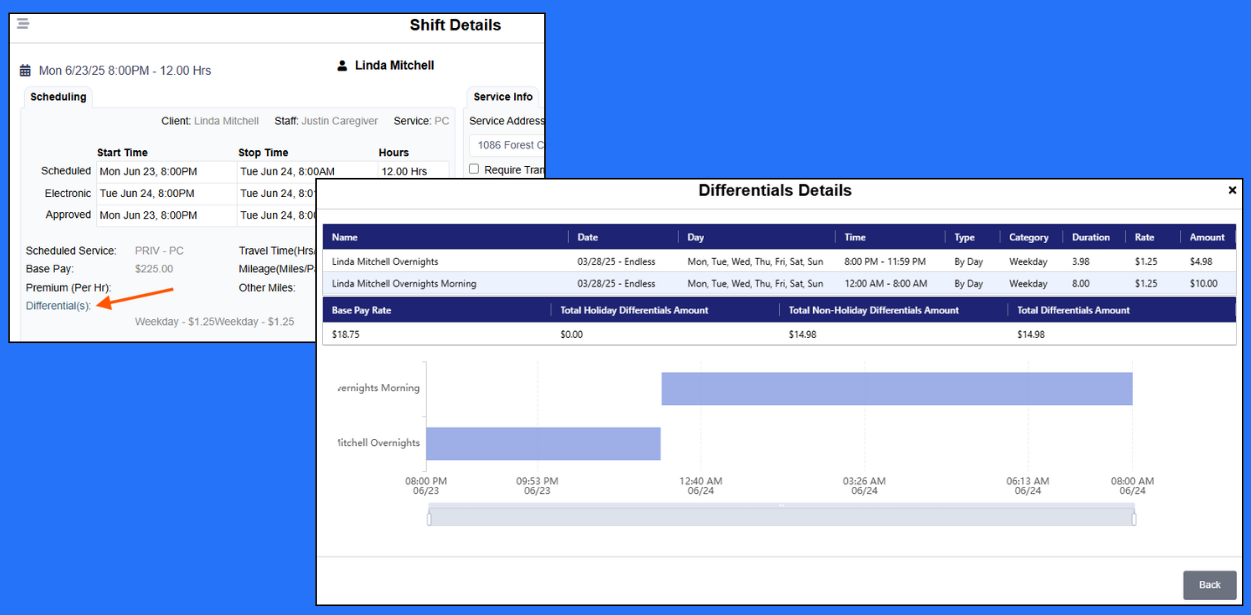Click the Base Pay Rate column header
Screen dimensions: 1251x615
(360, 309)
